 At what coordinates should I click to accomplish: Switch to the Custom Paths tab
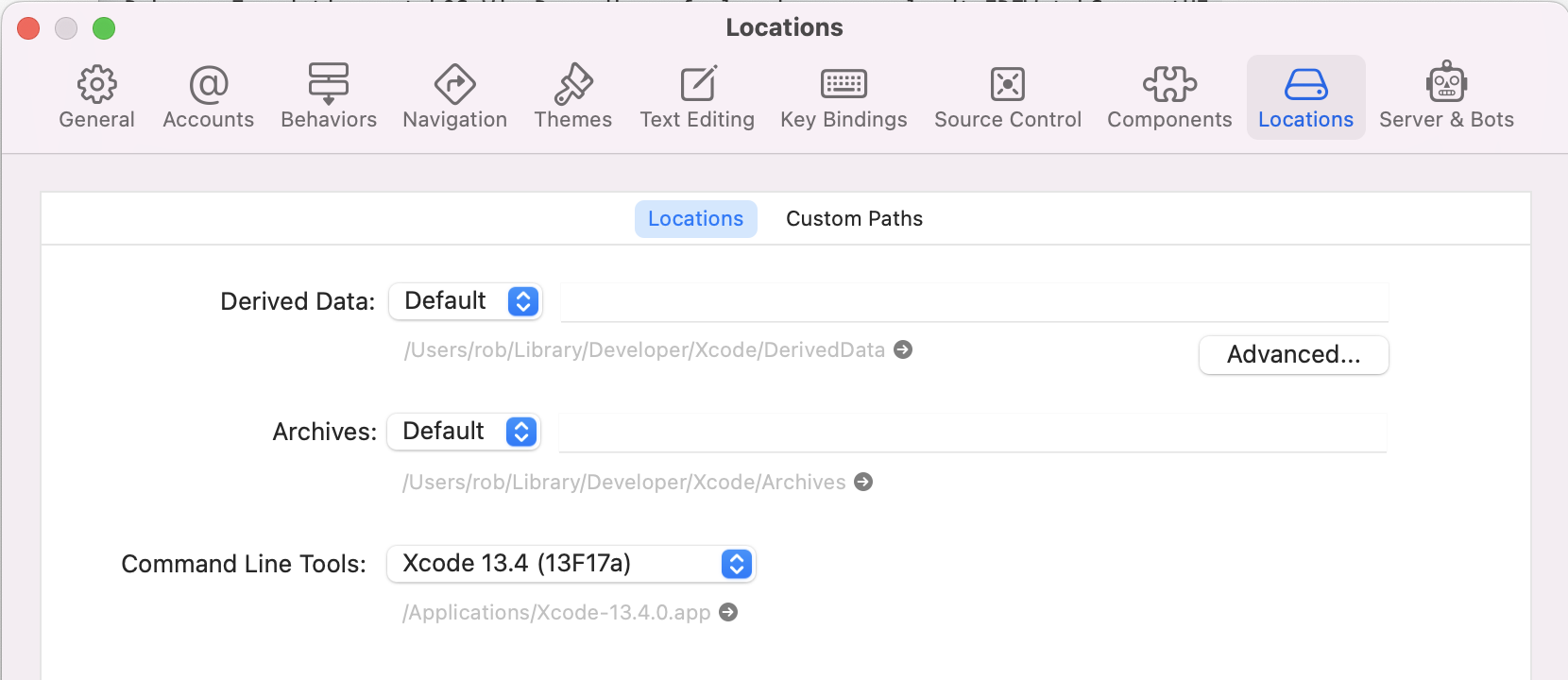tap(854, 219)
